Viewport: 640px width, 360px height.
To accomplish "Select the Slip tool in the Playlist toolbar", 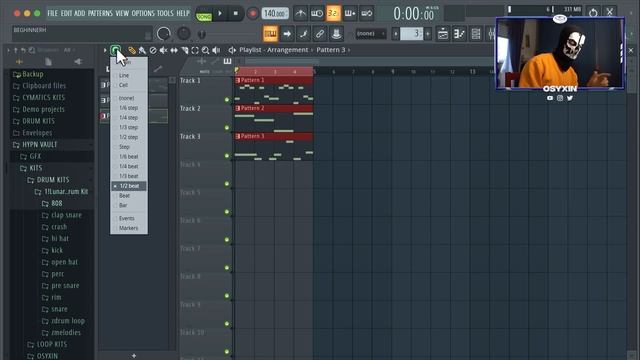I will click(174, 50).
